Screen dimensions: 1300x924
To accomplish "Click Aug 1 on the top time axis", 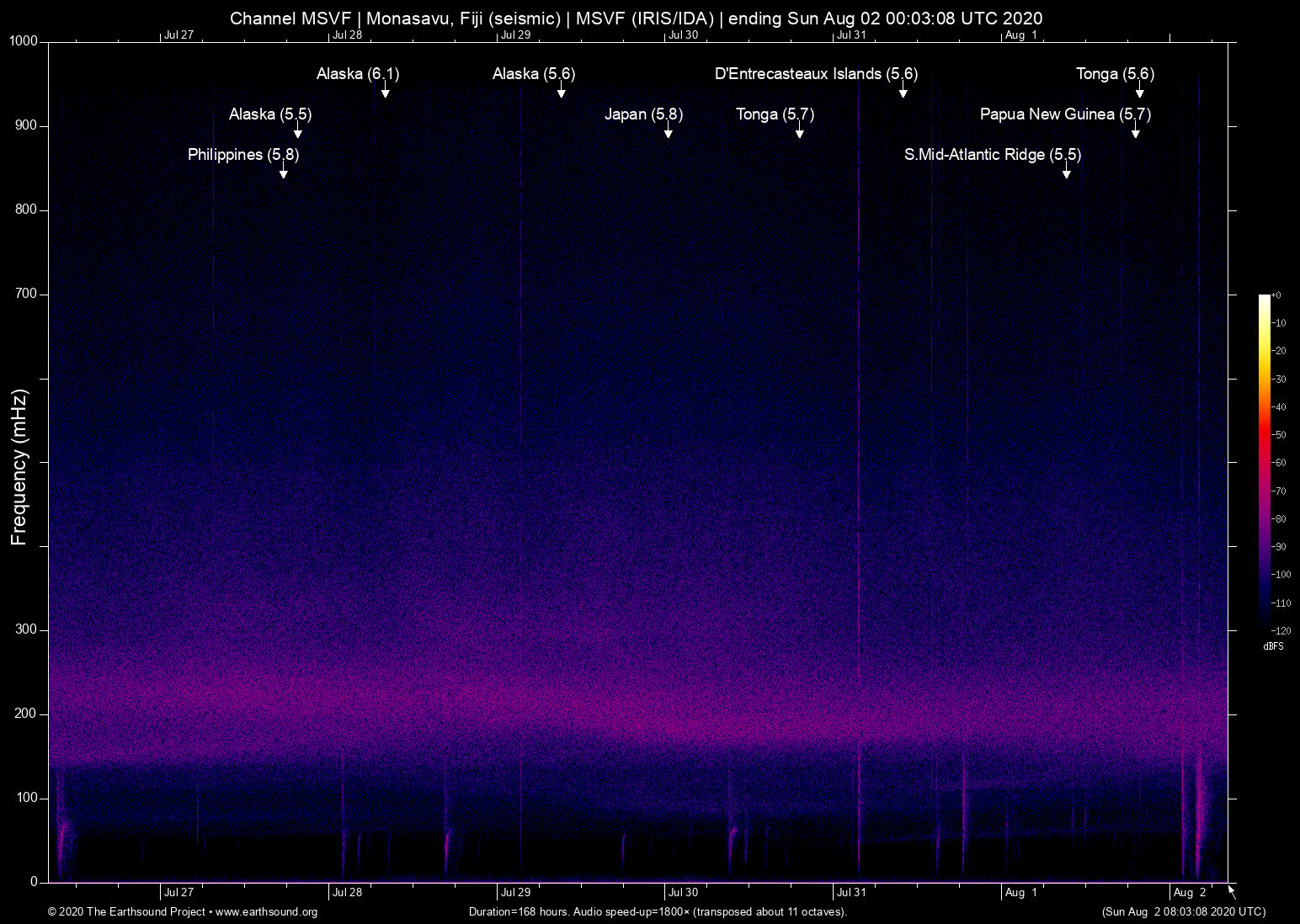I will click(x=1021, y=35).
